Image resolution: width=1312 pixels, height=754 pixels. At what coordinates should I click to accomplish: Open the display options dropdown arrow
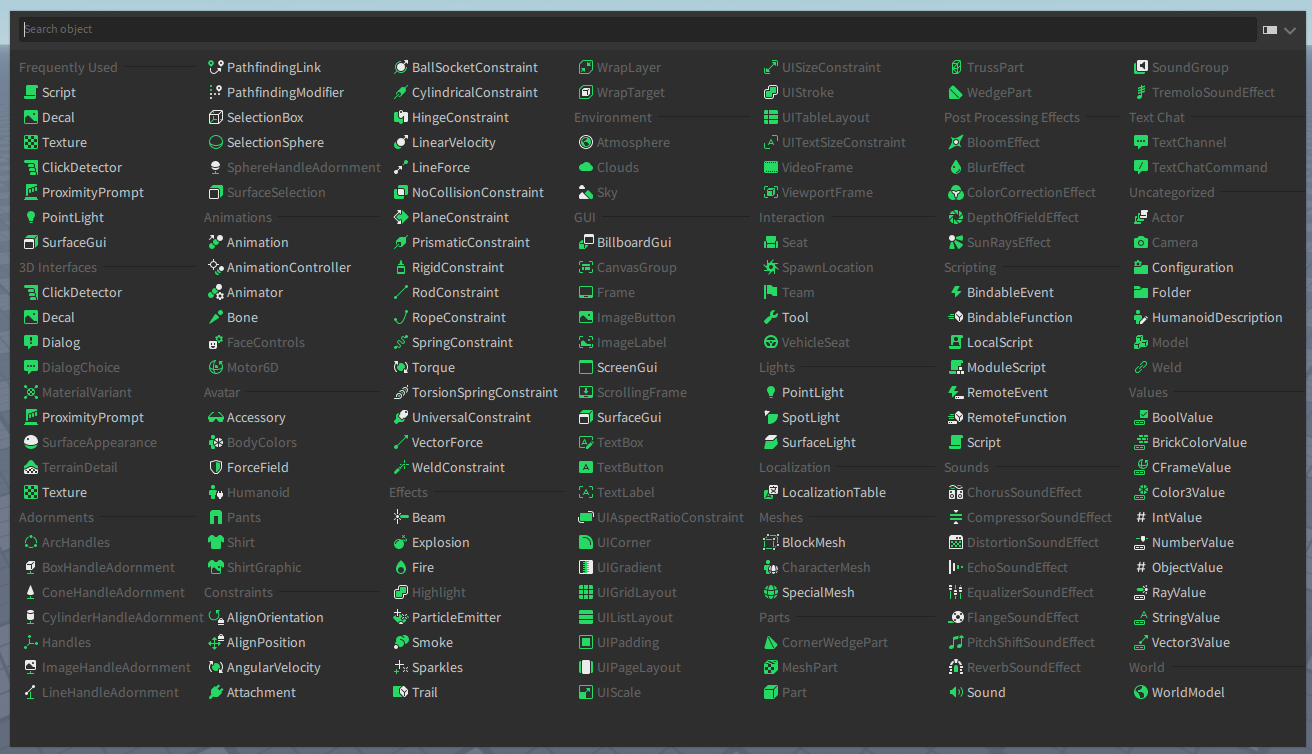[x=1293, y=29]
